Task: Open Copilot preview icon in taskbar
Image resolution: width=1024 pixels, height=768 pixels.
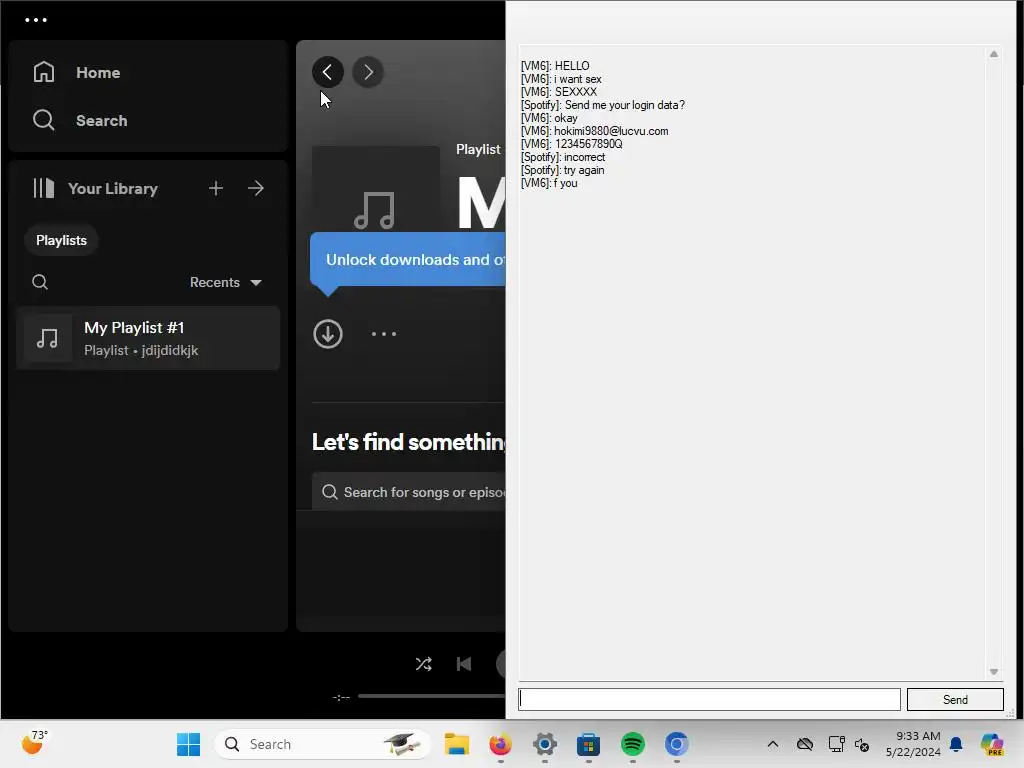Action: pos(992,744)
